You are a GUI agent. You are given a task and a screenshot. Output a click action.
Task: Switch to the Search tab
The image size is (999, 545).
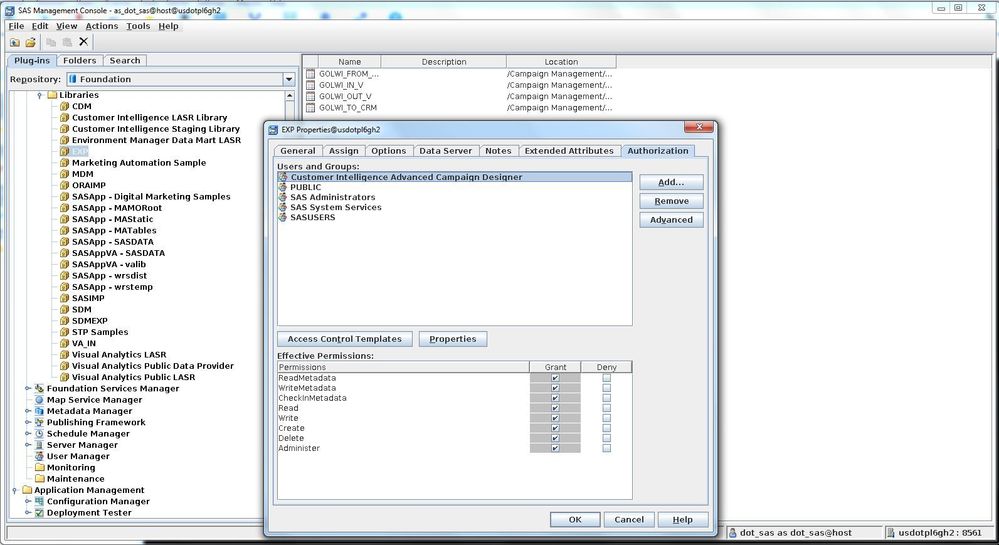coord(125,61)
